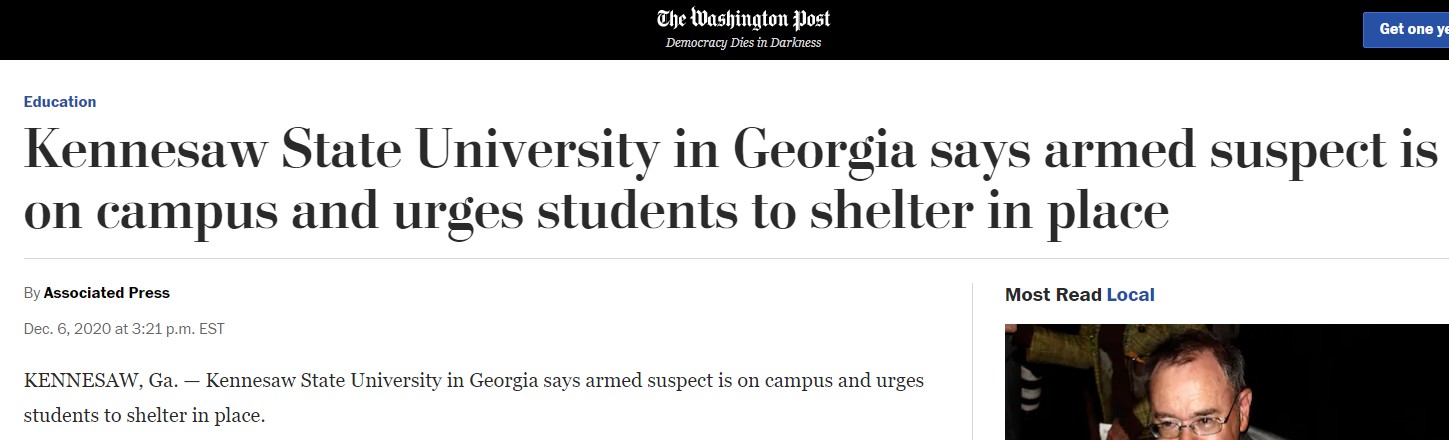Viewport: 1449px width, 440px height.
Task: Click the headline's second line about sheltering
Action: (595, 211)
